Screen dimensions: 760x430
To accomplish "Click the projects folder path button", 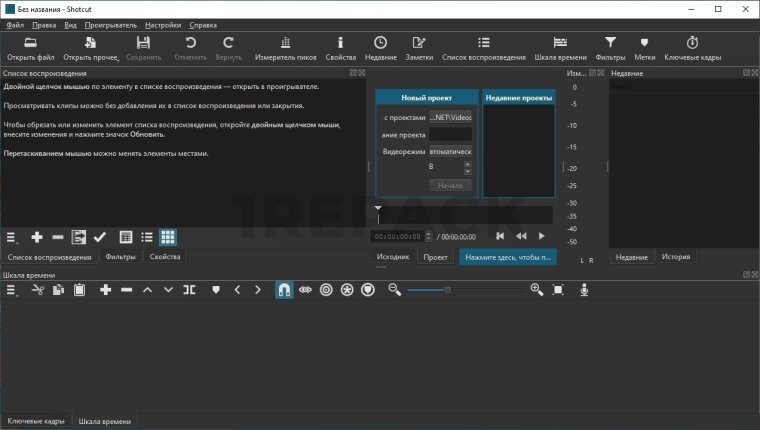I will point(450,117).
